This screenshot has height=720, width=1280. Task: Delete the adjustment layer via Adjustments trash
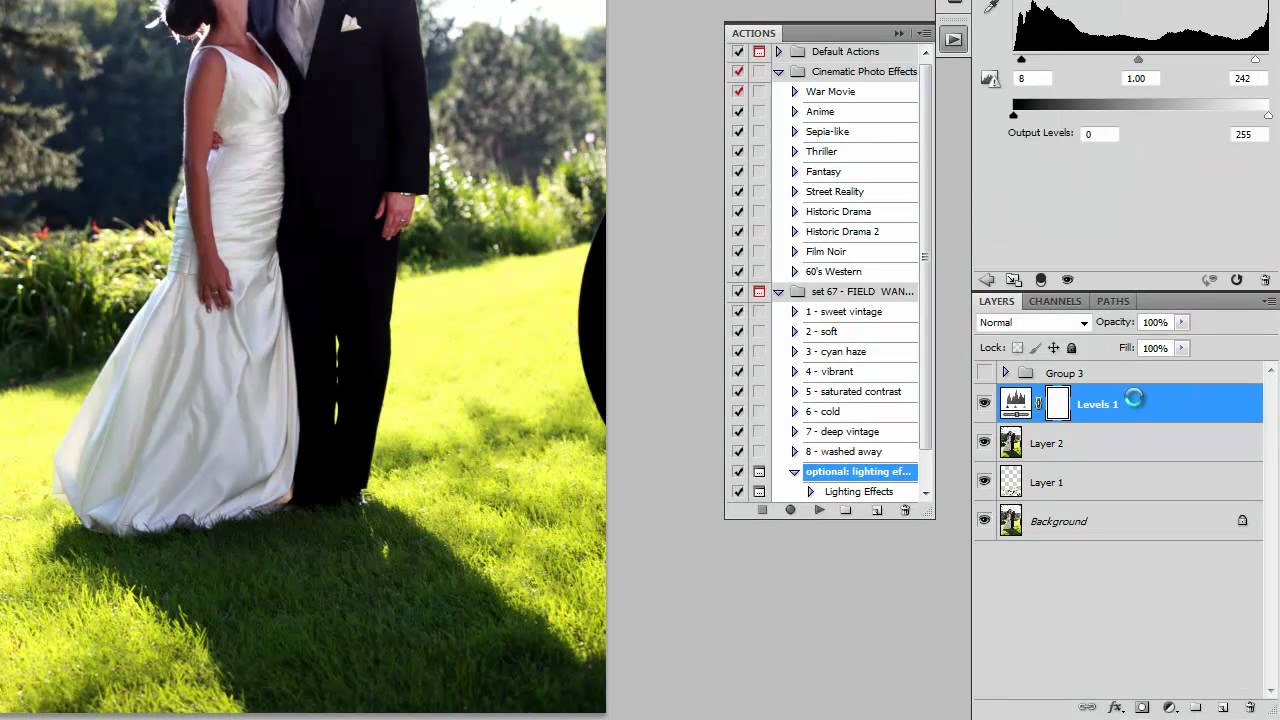click(1265, 280)
